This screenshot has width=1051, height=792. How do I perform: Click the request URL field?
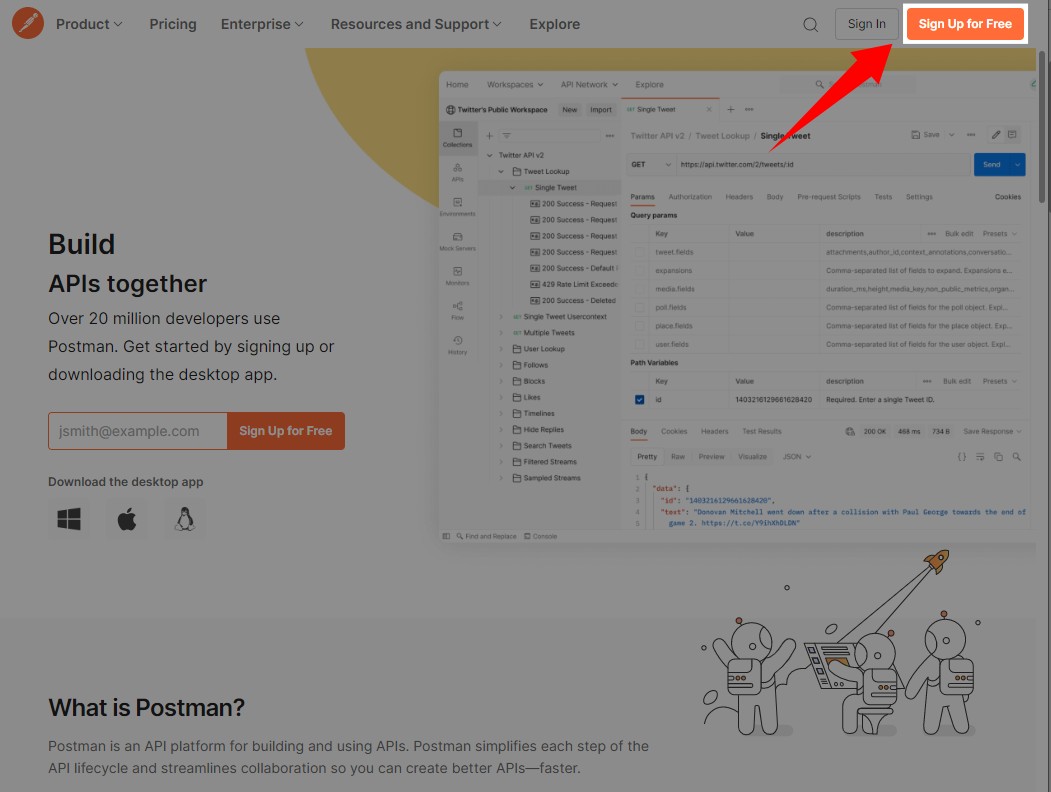(x=823, y=165)
